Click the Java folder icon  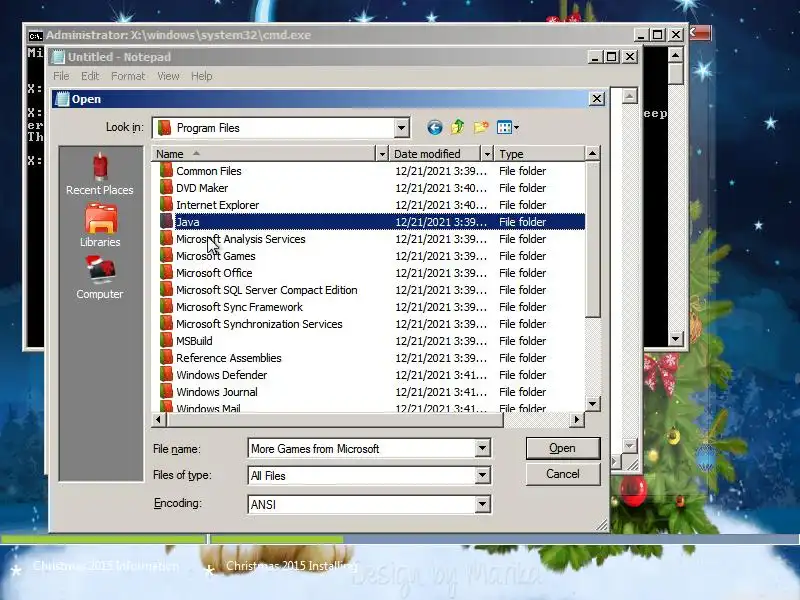166,221
